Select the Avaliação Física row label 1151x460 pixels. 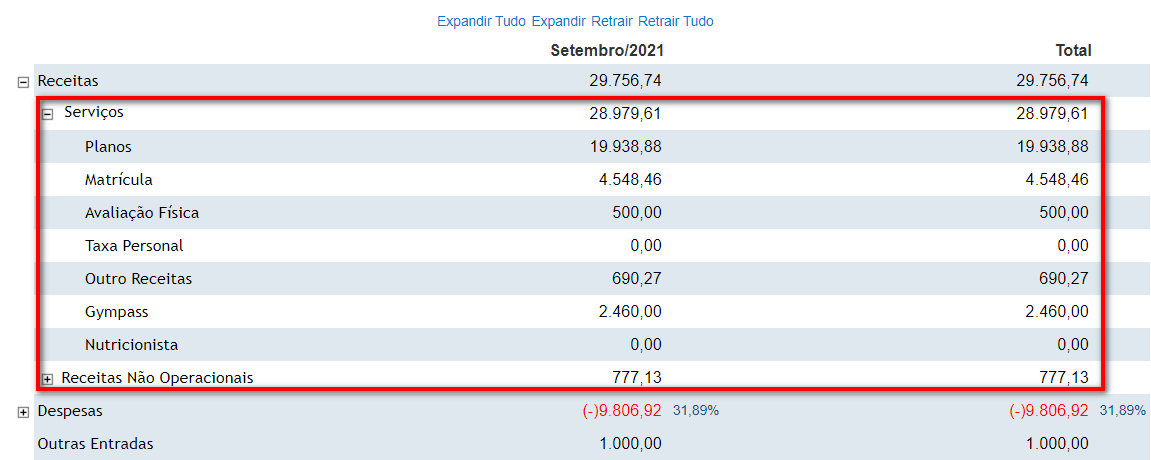[141, 213]
